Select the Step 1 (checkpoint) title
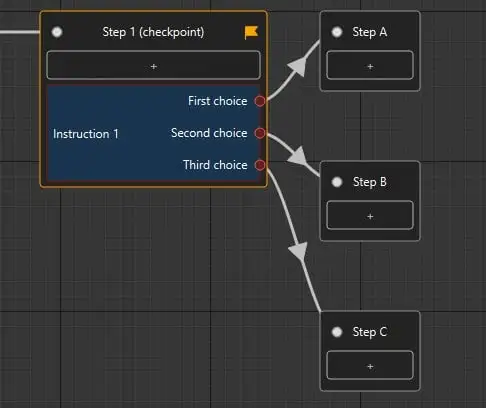Image resolution: width=486 pixels, height=408 pixels. coord(153,32)
